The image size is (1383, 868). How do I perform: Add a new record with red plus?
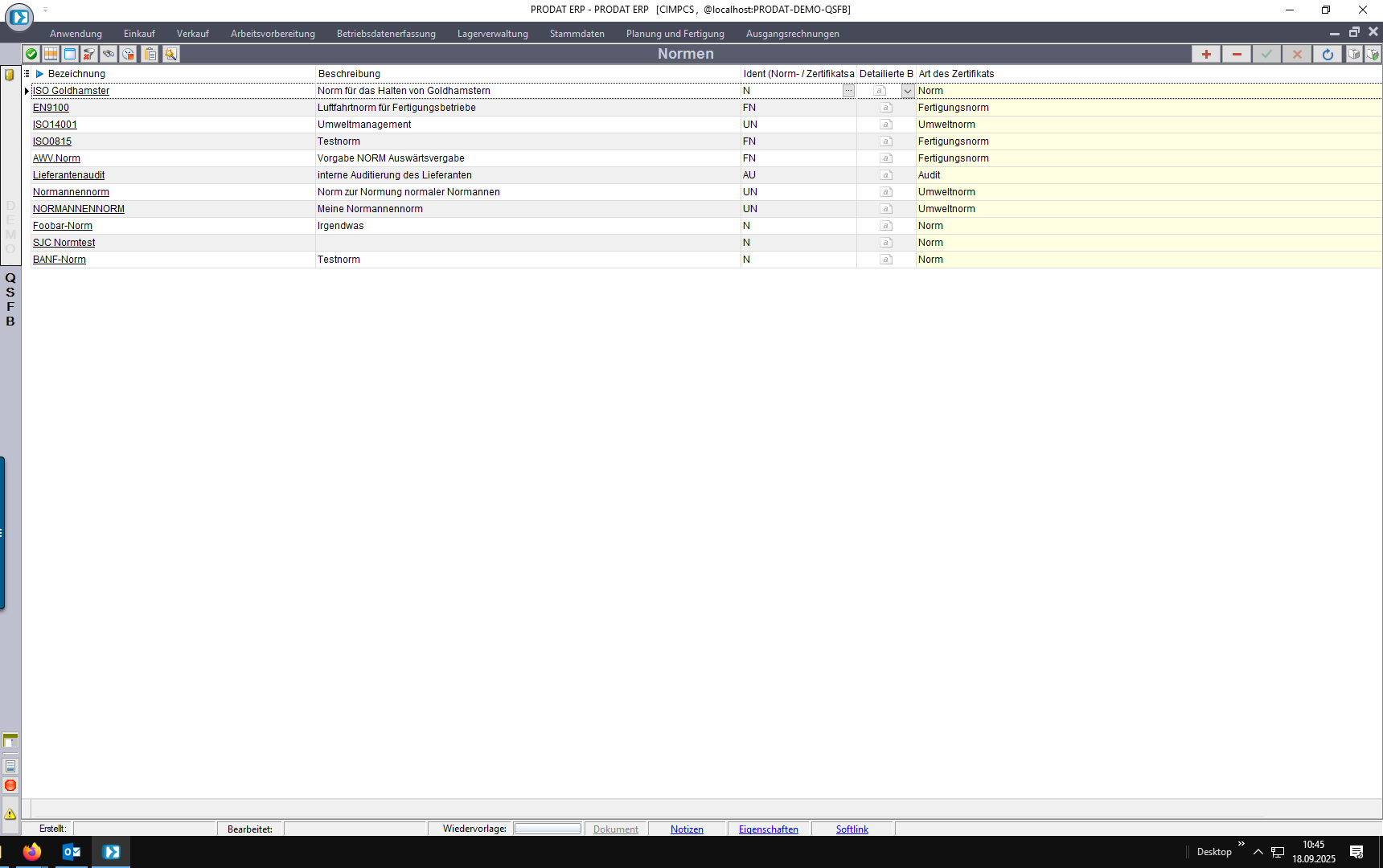point(1206,54)
